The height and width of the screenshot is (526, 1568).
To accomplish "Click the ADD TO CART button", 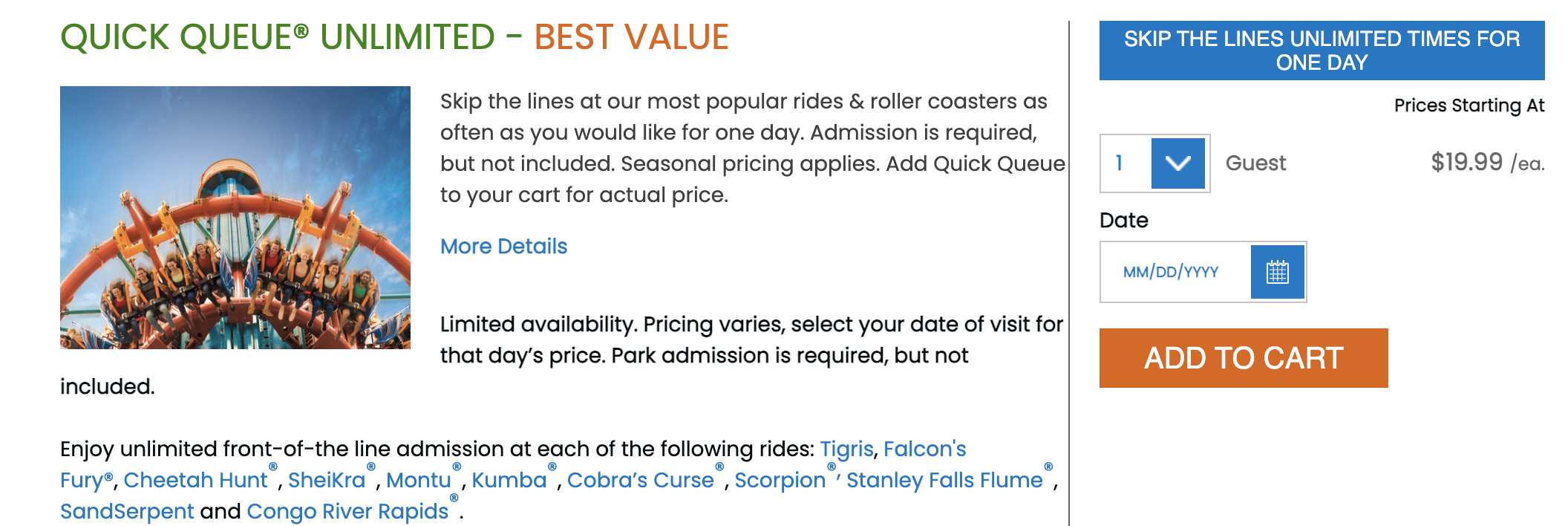I will coord(1244,358).
